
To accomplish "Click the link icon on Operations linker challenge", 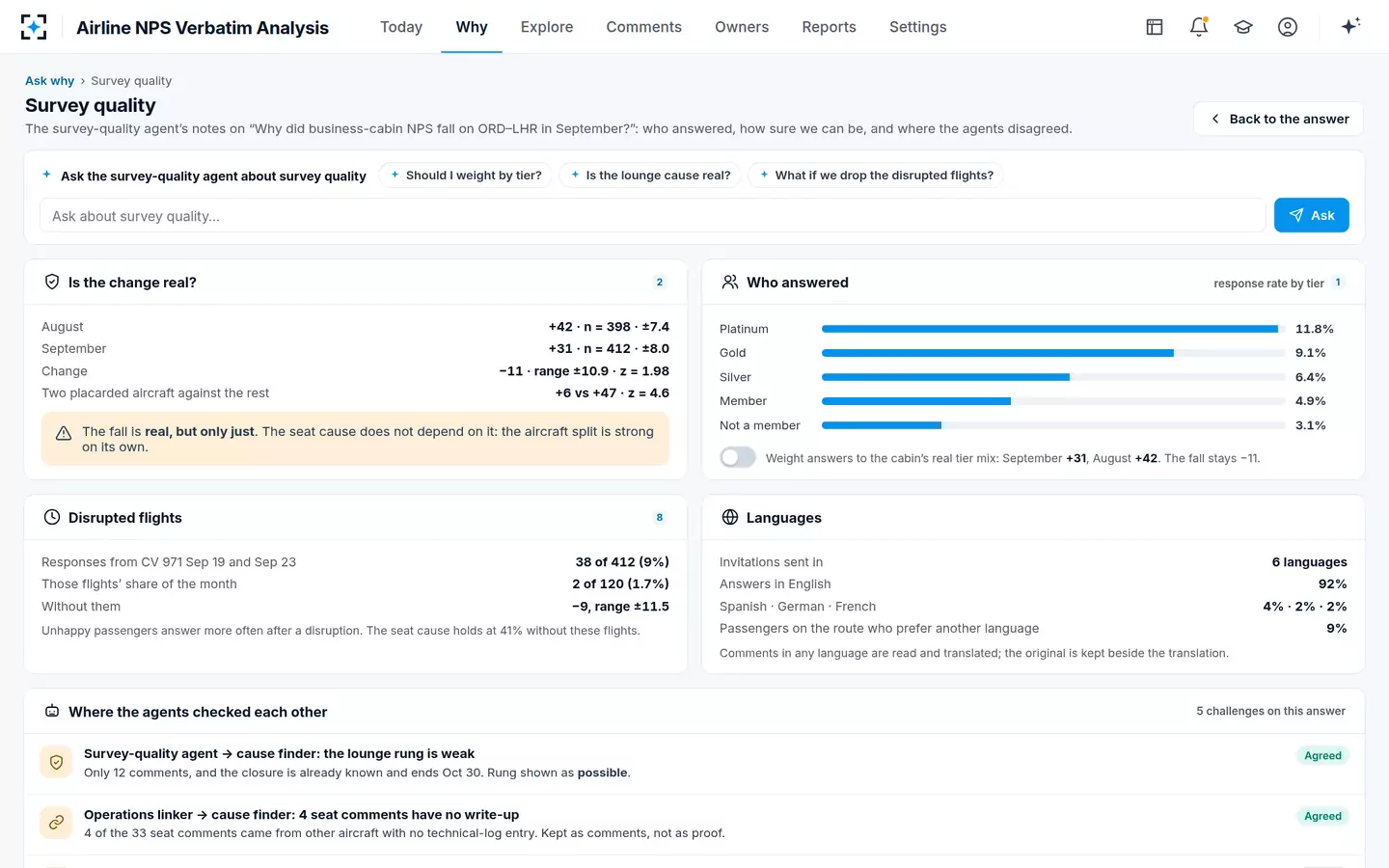I will click(x=56, y=823).
